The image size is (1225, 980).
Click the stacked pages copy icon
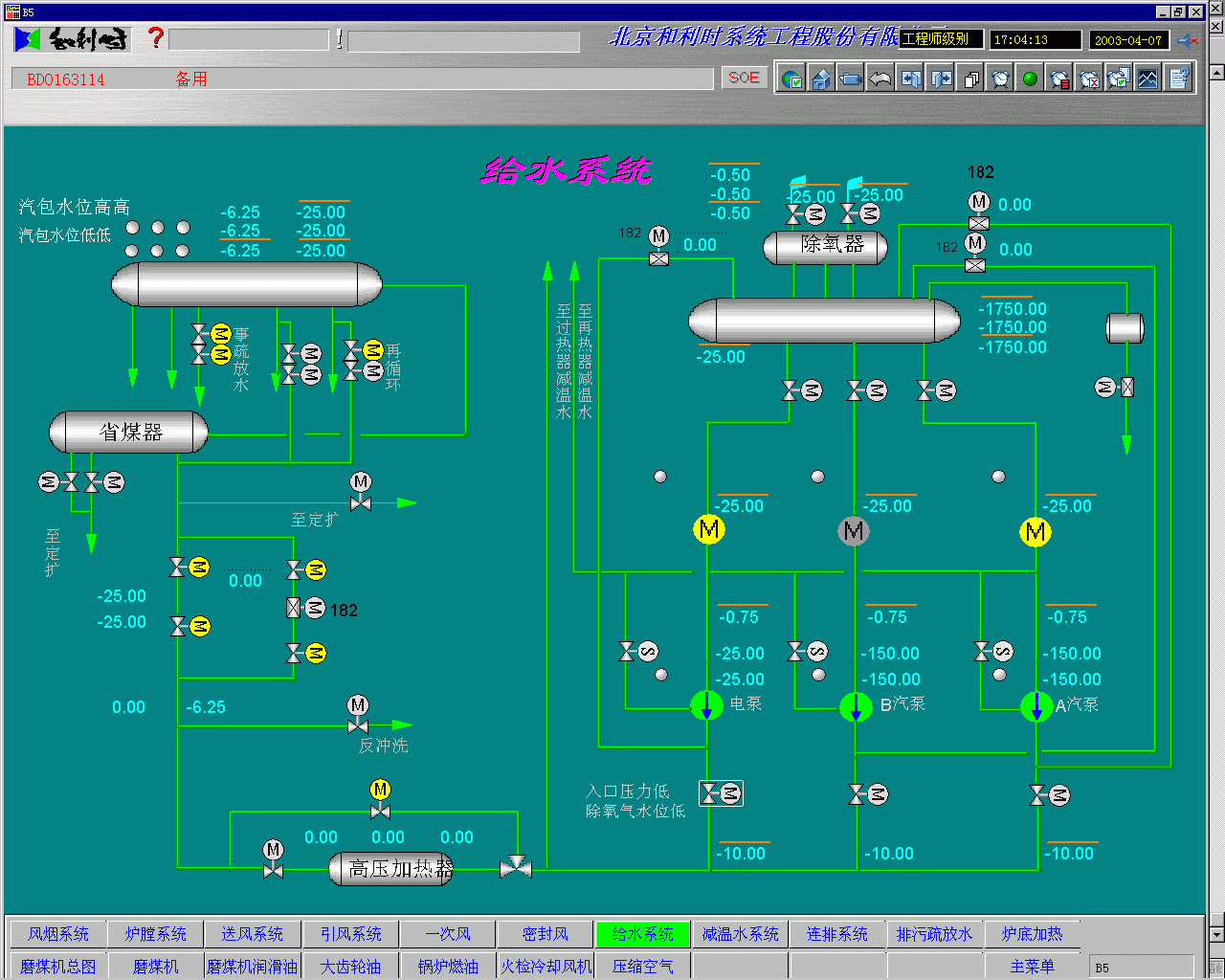[970, 79]
